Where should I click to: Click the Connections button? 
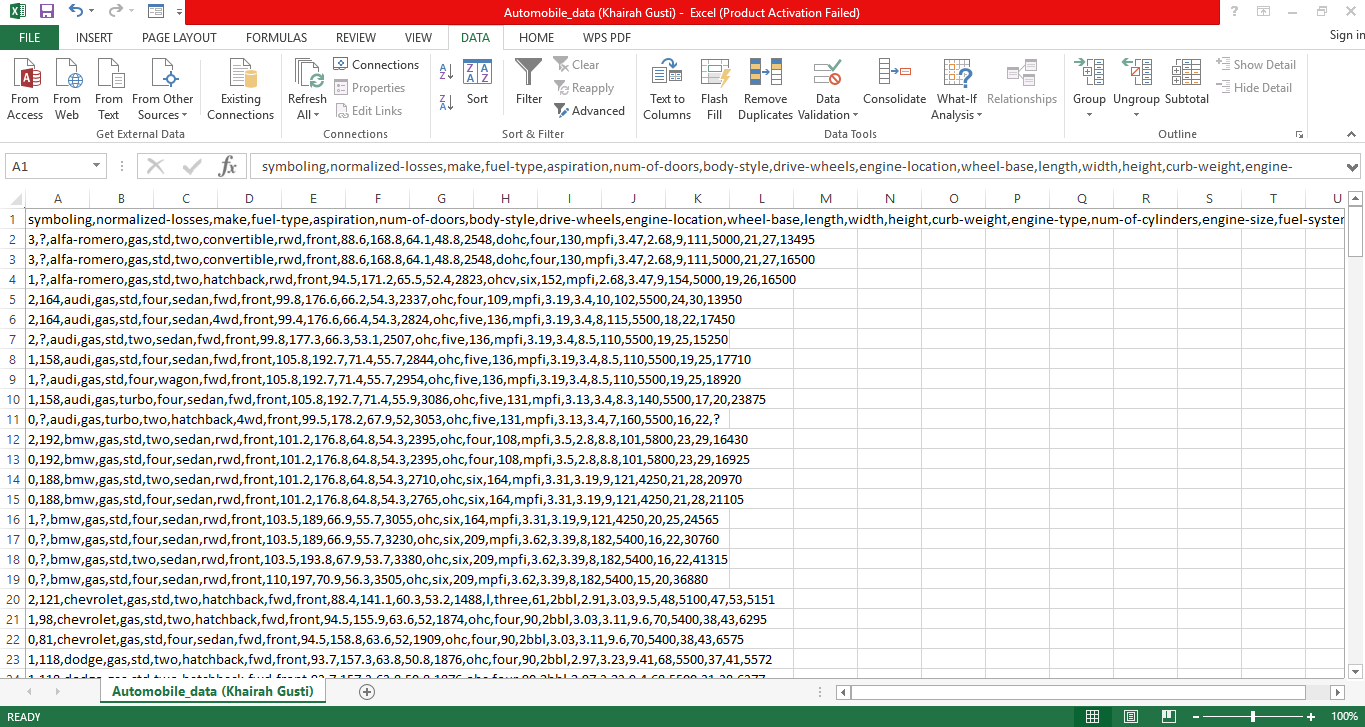click(376, 64)
